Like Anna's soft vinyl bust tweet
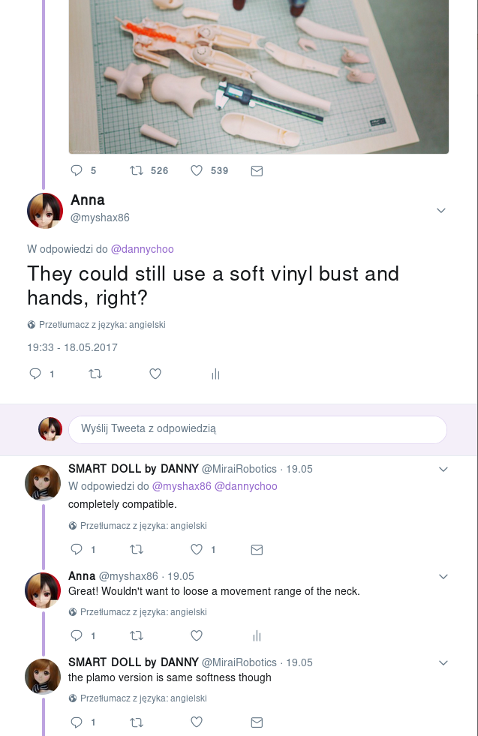 tap(155, 374)
